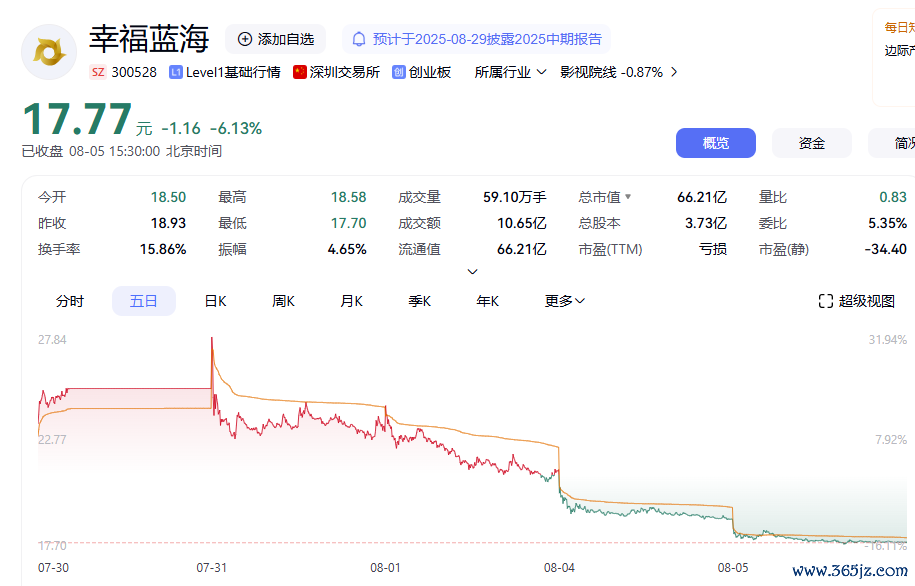Click the 成交额 value 10.65亿

pos(522,224)
